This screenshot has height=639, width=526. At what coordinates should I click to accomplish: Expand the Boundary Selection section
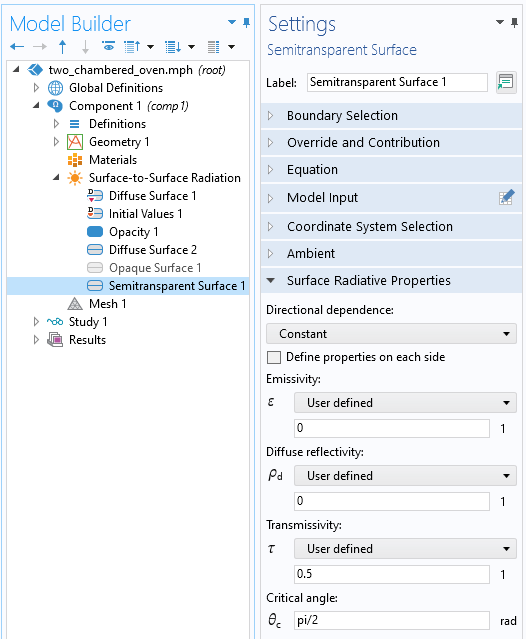click(x=391, y=116)
